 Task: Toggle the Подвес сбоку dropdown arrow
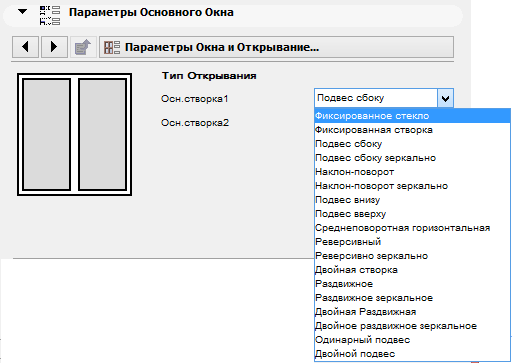click(x=445, y=98)
